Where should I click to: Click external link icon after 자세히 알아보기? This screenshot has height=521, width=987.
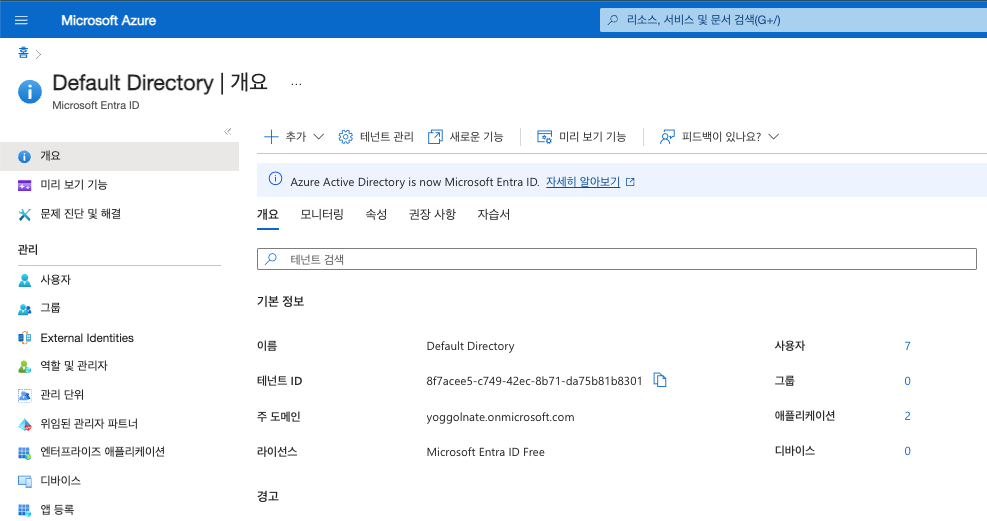(x=630, y=182)
